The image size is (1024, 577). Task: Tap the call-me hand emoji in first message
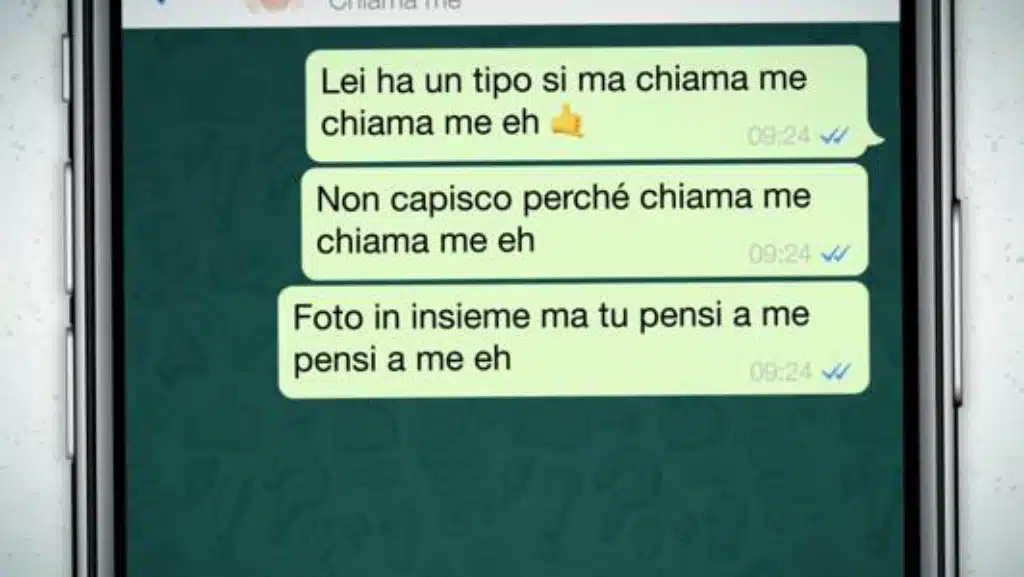(566, 122)
